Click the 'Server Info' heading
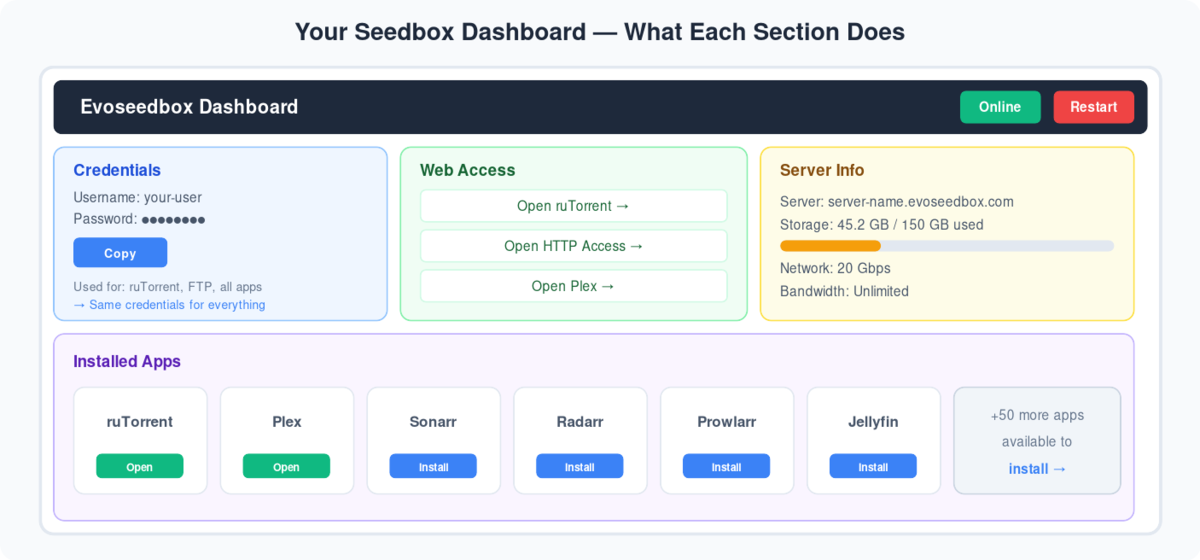The image size is (1200, 560). (x=822, y=170)
